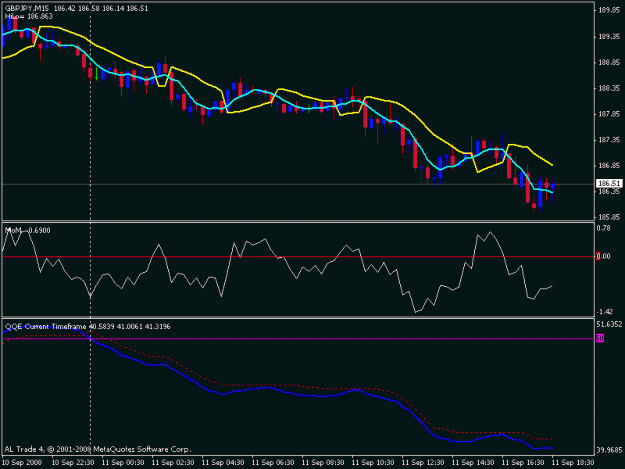Click the 11 Sep 10:30 time label
This screenshot has height=469, width=625.
tap(373, 463)
